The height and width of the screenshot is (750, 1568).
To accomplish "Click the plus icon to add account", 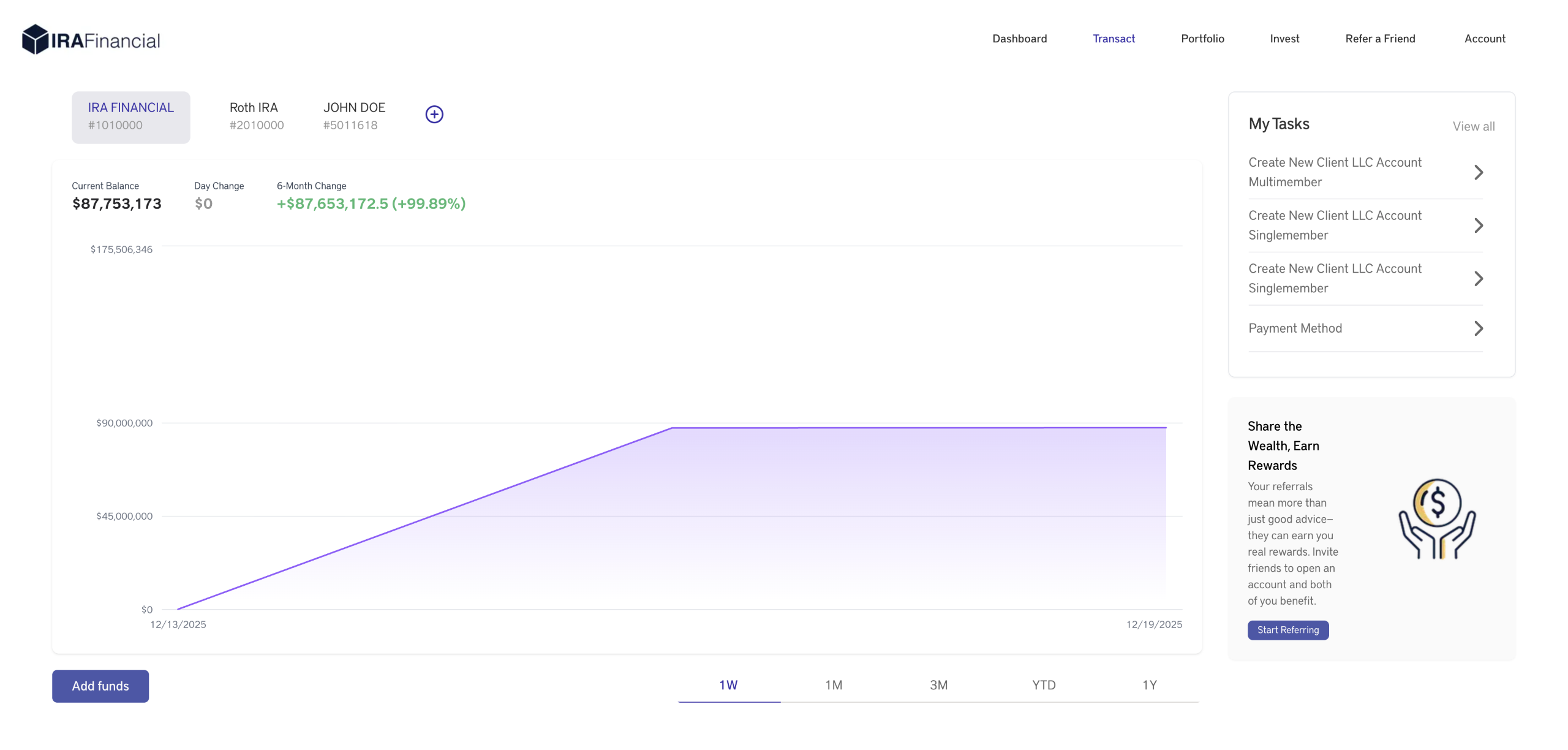I will click(x=434, y=115).
